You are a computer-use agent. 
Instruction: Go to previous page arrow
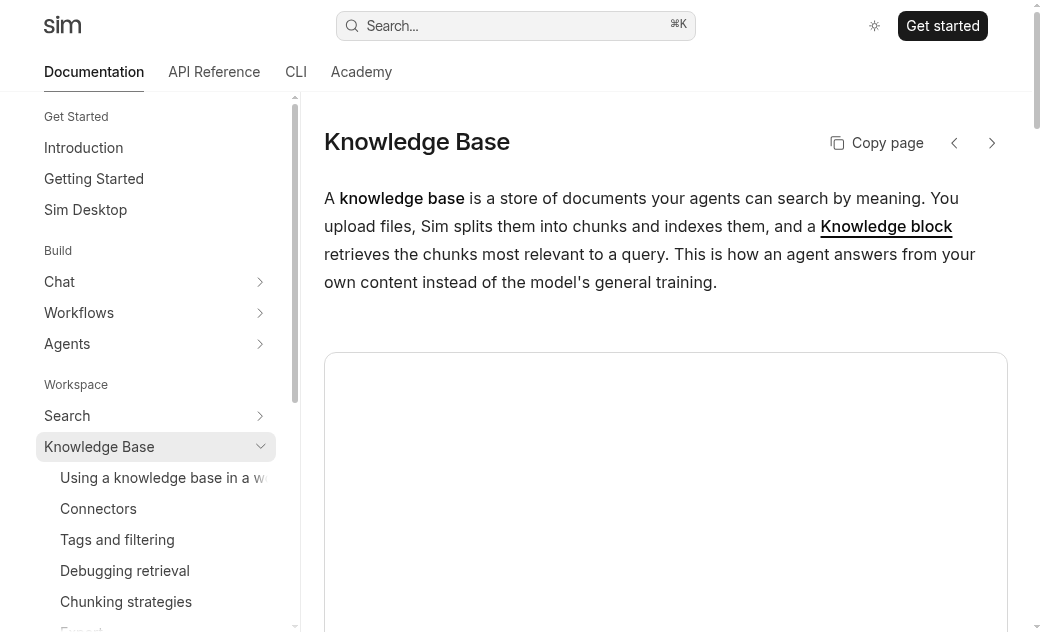pyautogui.click(x=954, y=143)
